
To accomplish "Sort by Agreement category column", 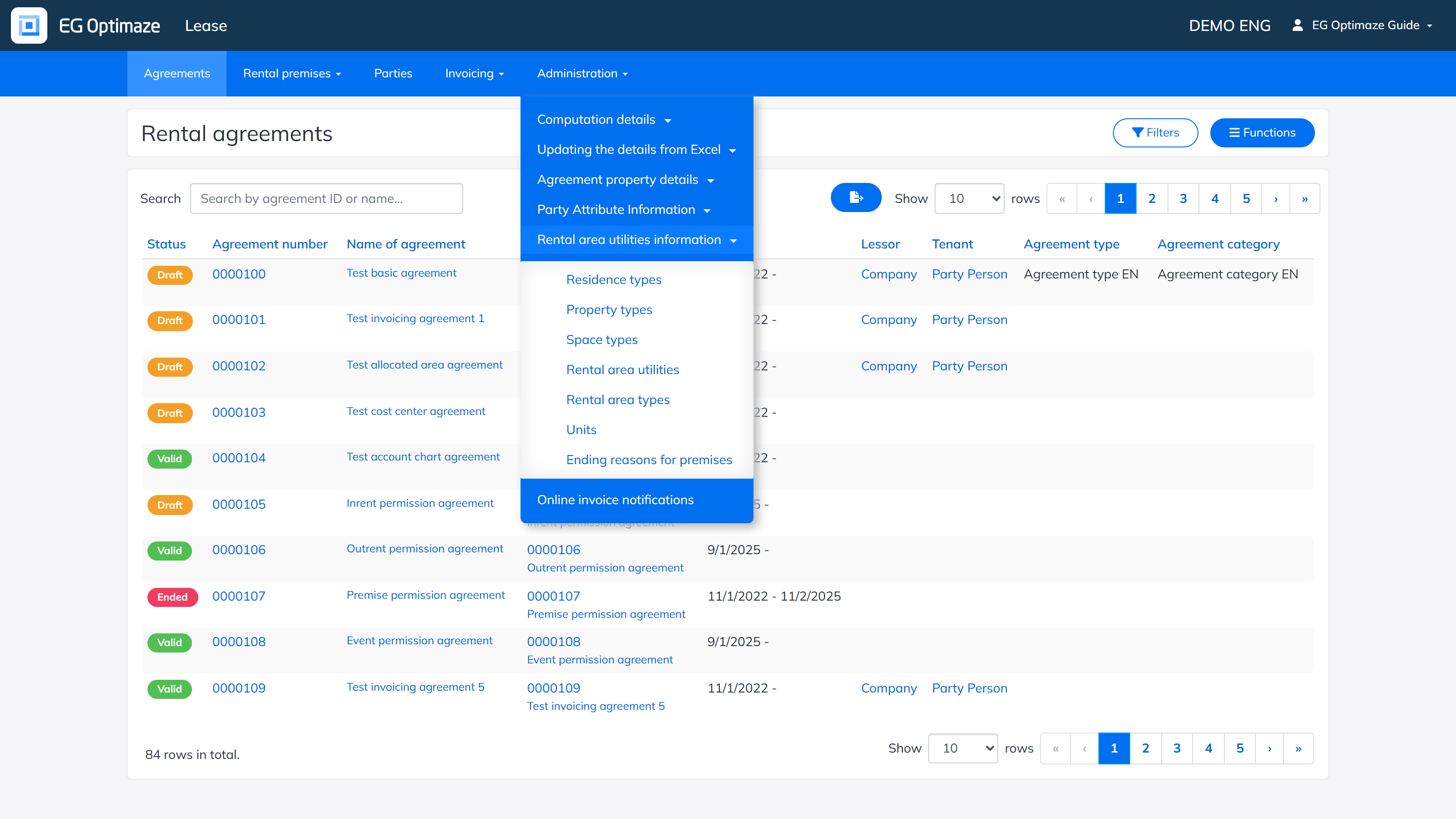I will coord(1218,244).
